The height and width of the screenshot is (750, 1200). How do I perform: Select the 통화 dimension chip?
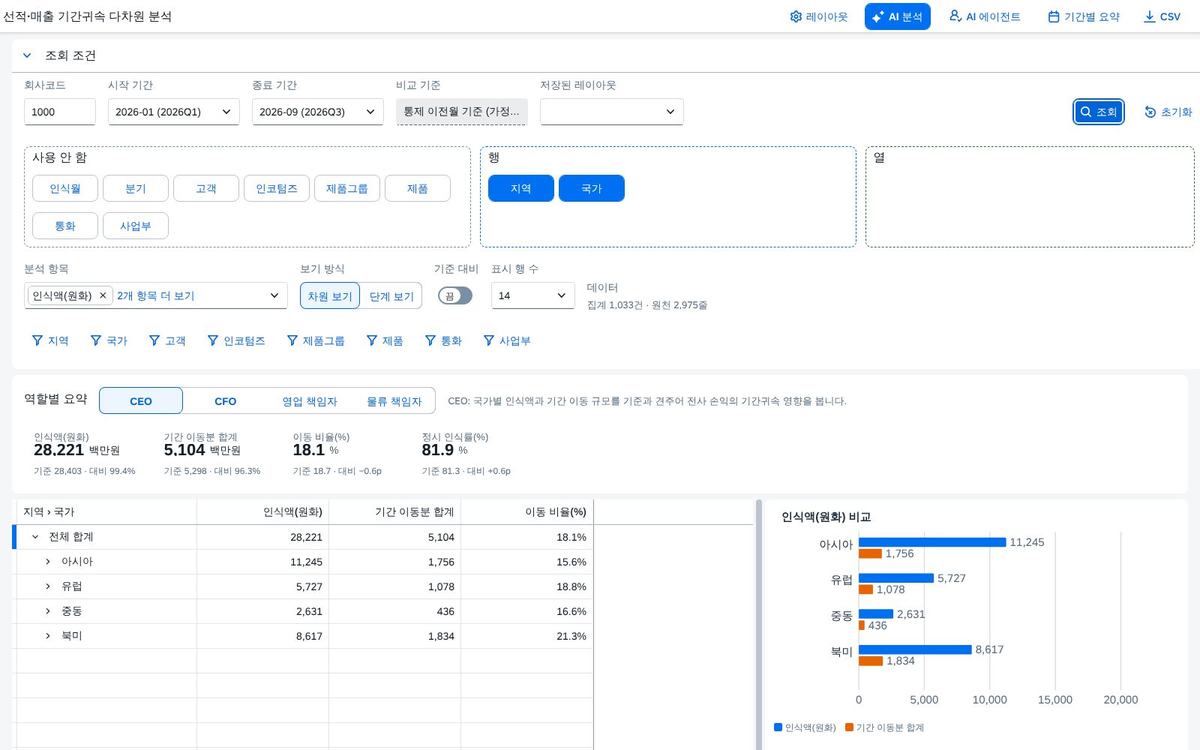[x=65, y=226]
